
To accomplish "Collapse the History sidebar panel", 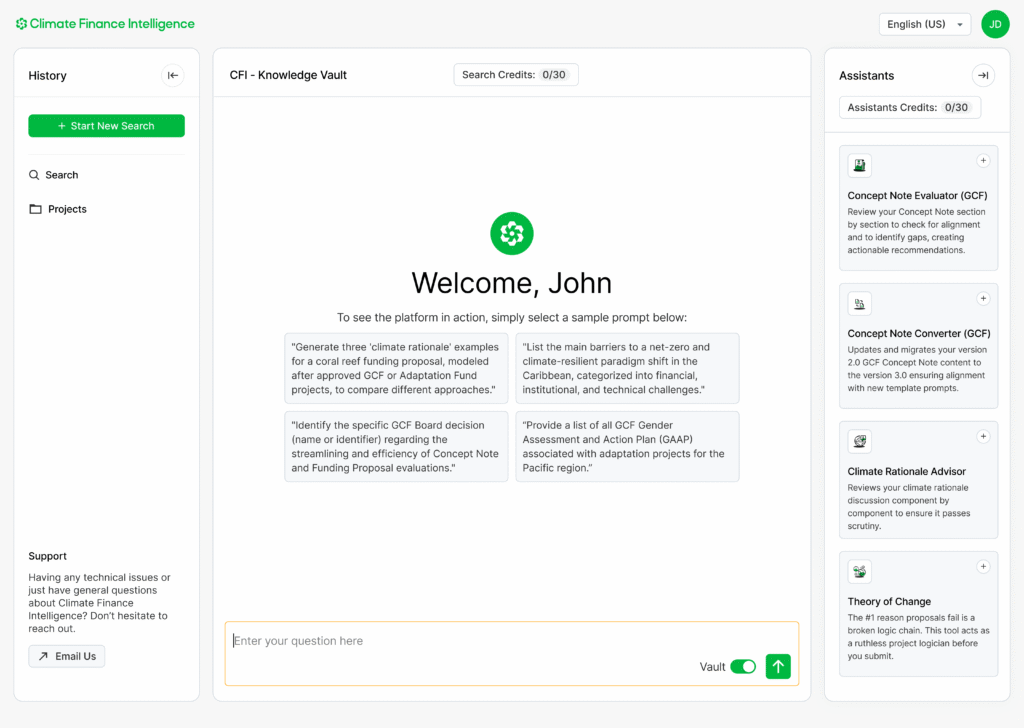I will [173, 75].
